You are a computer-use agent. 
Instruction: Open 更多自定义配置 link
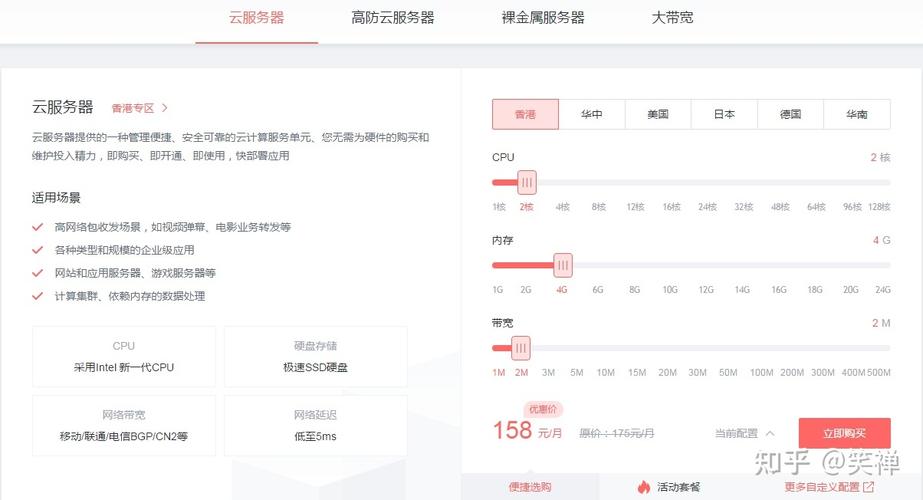[822, 487]
